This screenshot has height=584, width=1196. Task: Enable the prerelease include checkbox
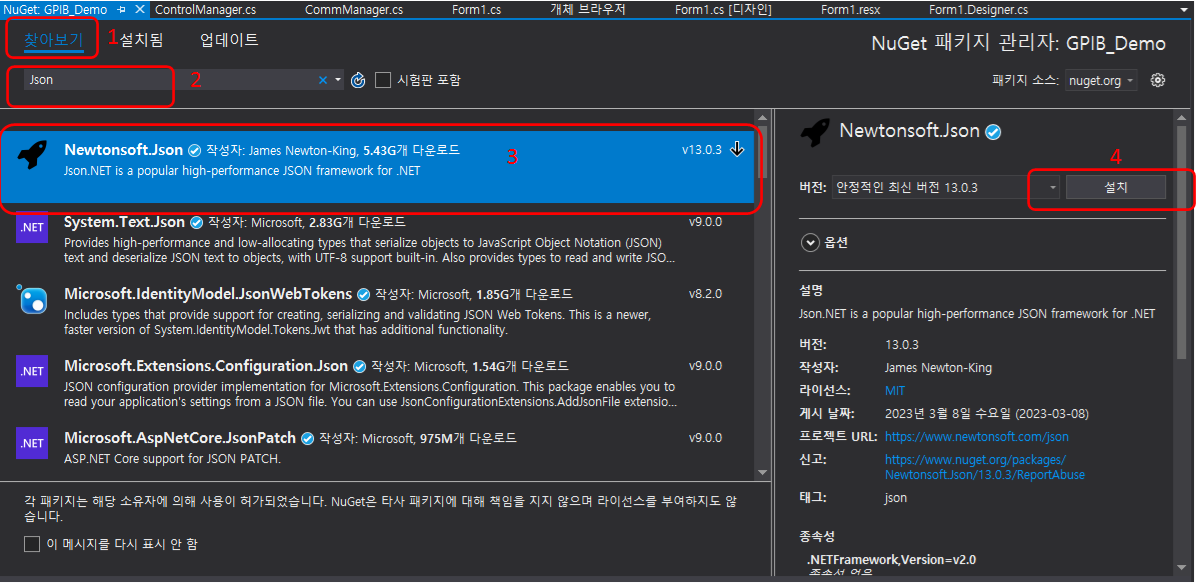pyautogui.click(x=383, y=80)
